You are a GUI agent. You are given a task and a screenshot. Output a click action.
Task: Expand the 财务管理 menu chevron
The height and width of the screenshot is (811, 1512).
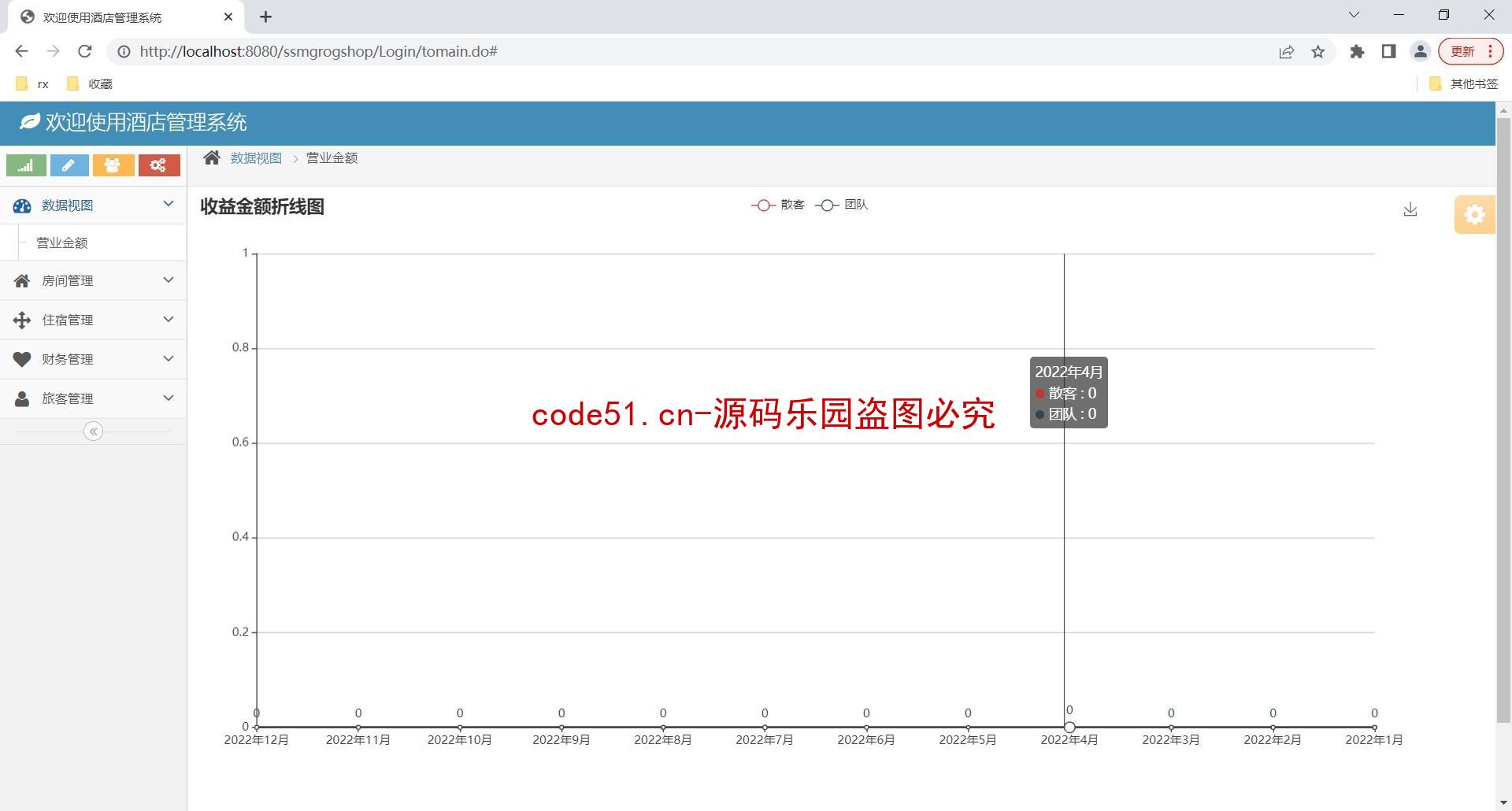[x=169, y=358]
